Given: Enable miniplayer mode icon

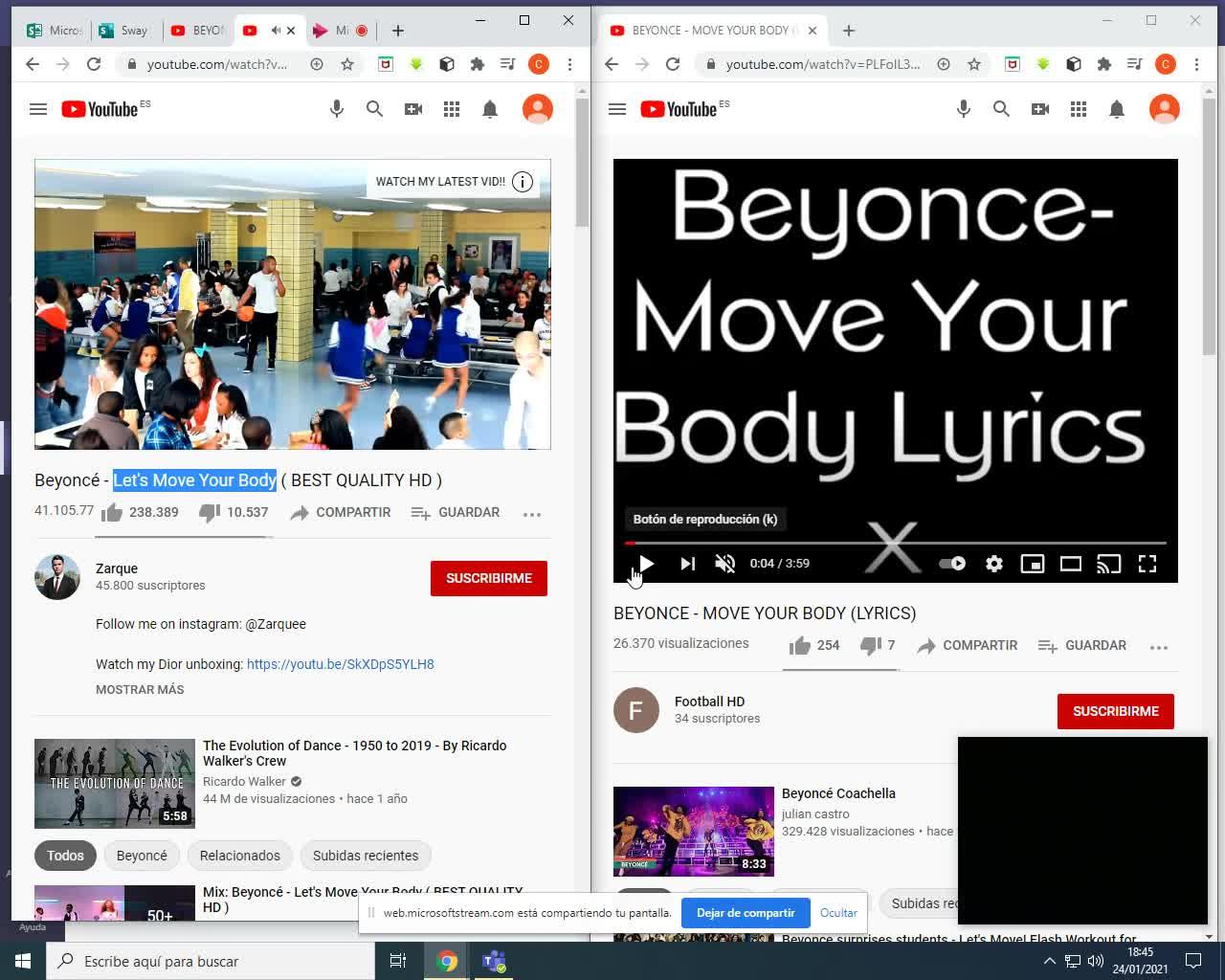Looking at the screenshot, I should pos(1033,564).
